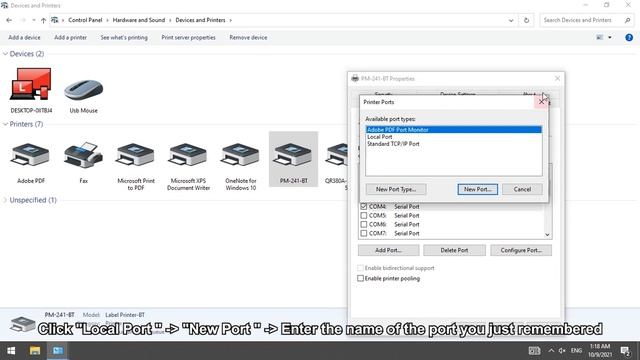This screenshot has width=640, height=360.
Task: Open the touch keyboard tray icon
Action: (x=534, y=351)
